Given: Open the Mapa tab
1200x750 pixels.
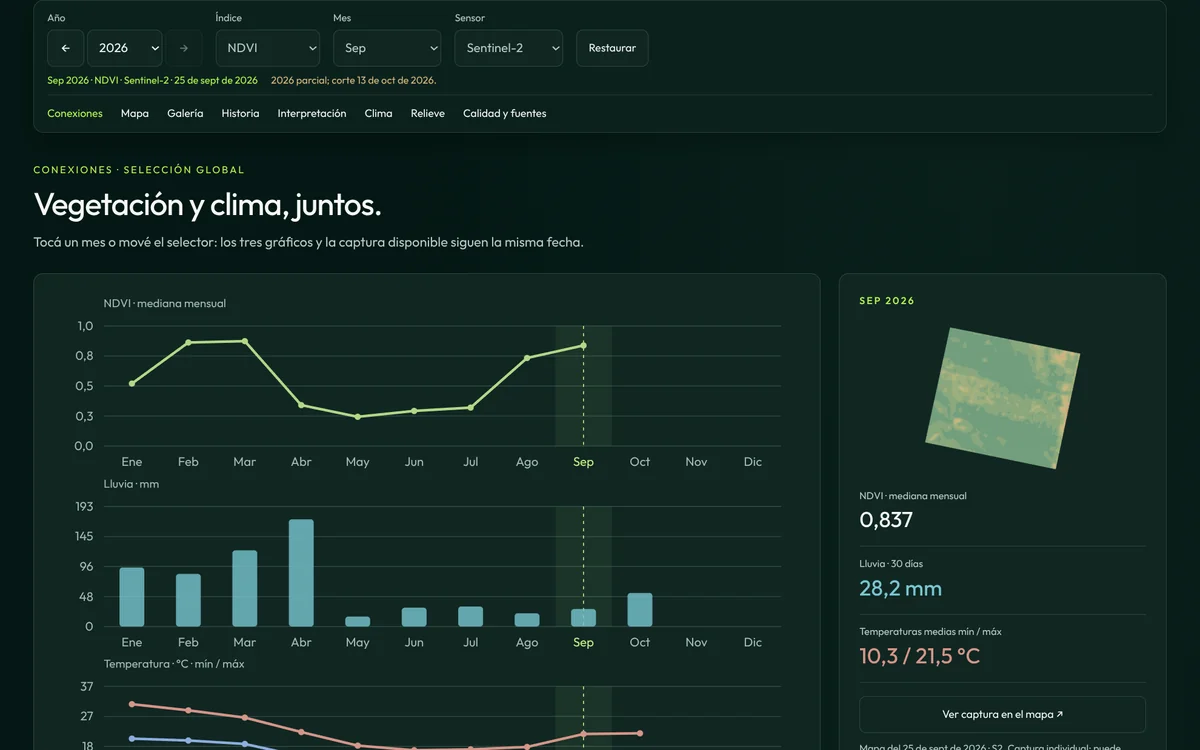Looking at the screenshot, I should [x=135, y=114].
